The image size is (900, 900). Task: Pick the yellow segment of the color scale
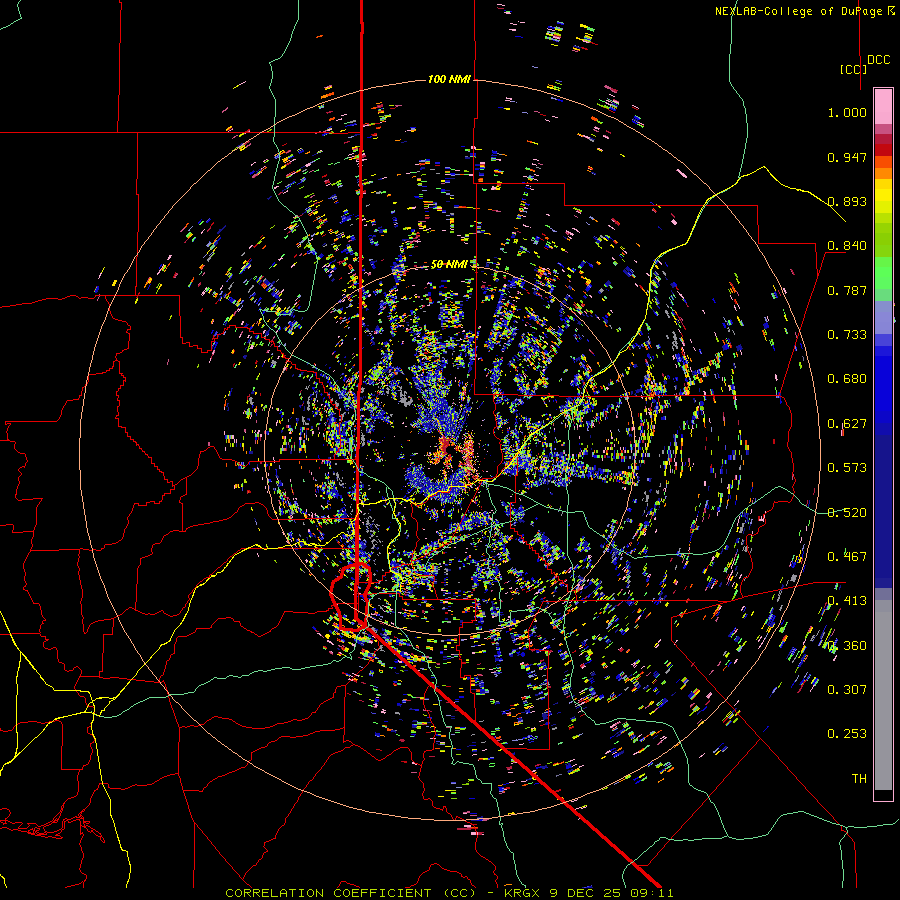coord(883,196)
